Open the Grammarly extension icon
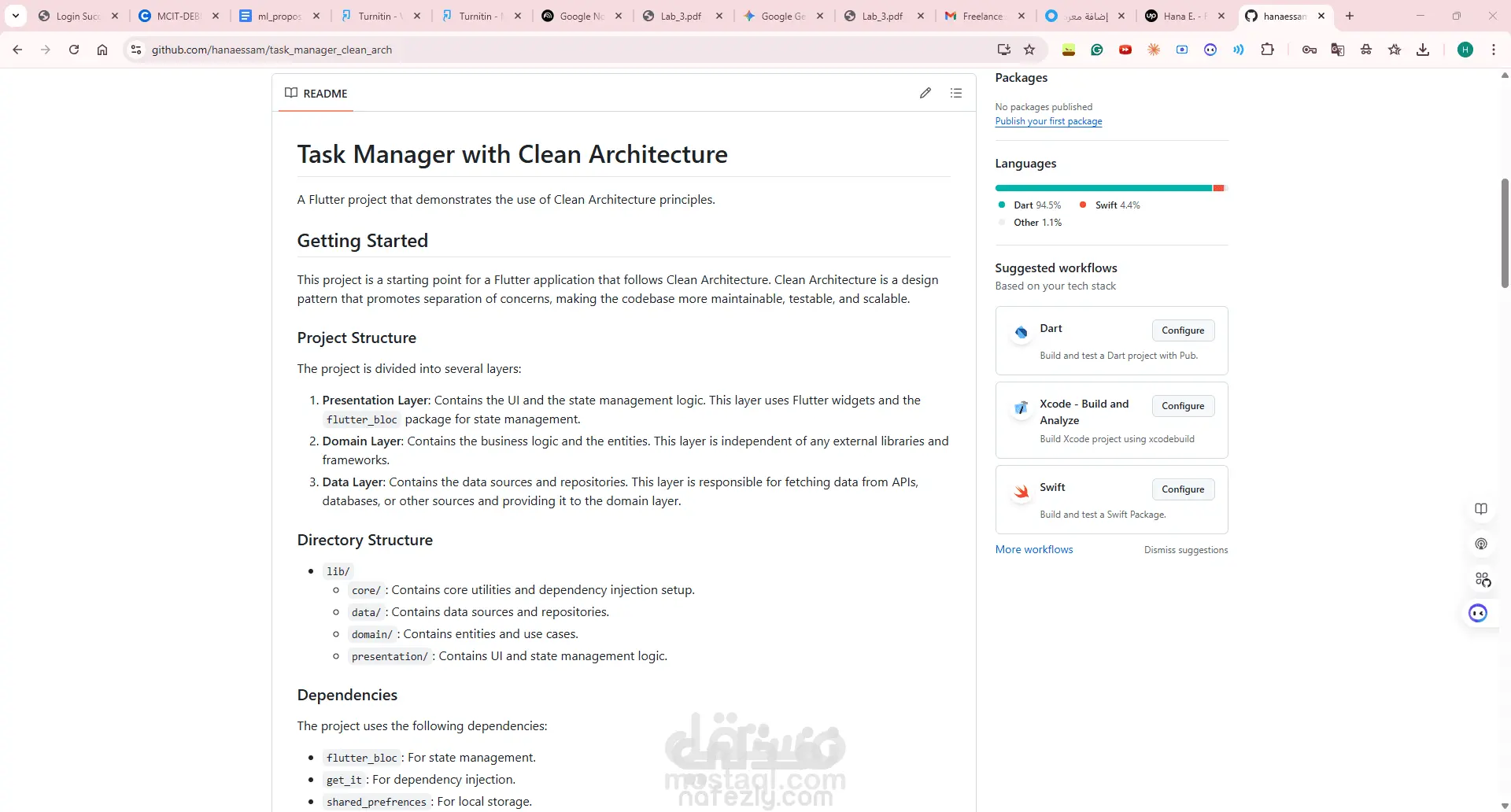Viewport: 1511px width, 812px height. [1097, 50]
